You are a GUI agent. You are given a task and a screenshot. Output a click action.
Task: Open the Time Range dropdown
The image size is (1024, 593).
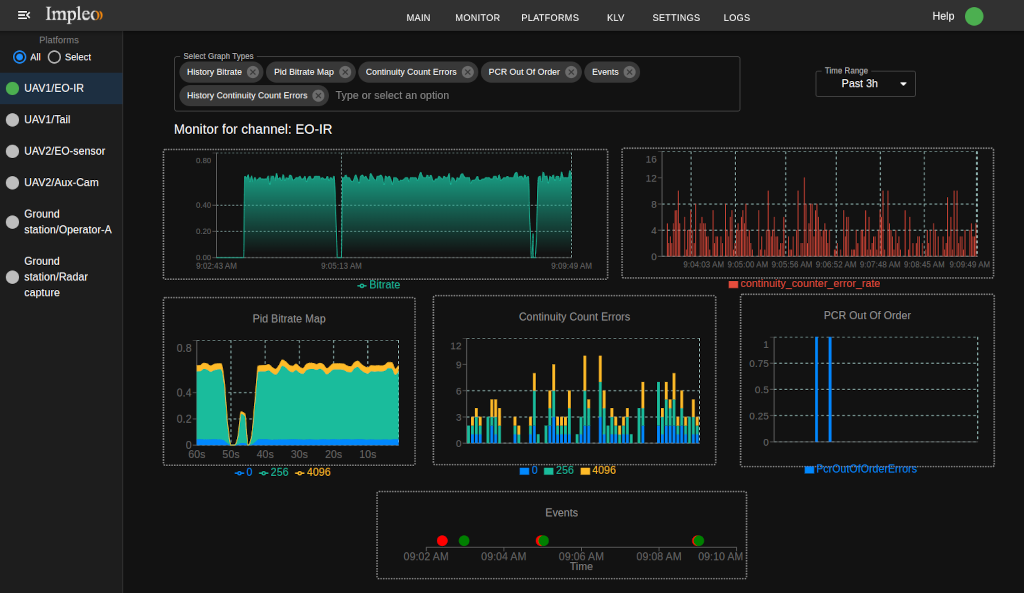(865, 84)
